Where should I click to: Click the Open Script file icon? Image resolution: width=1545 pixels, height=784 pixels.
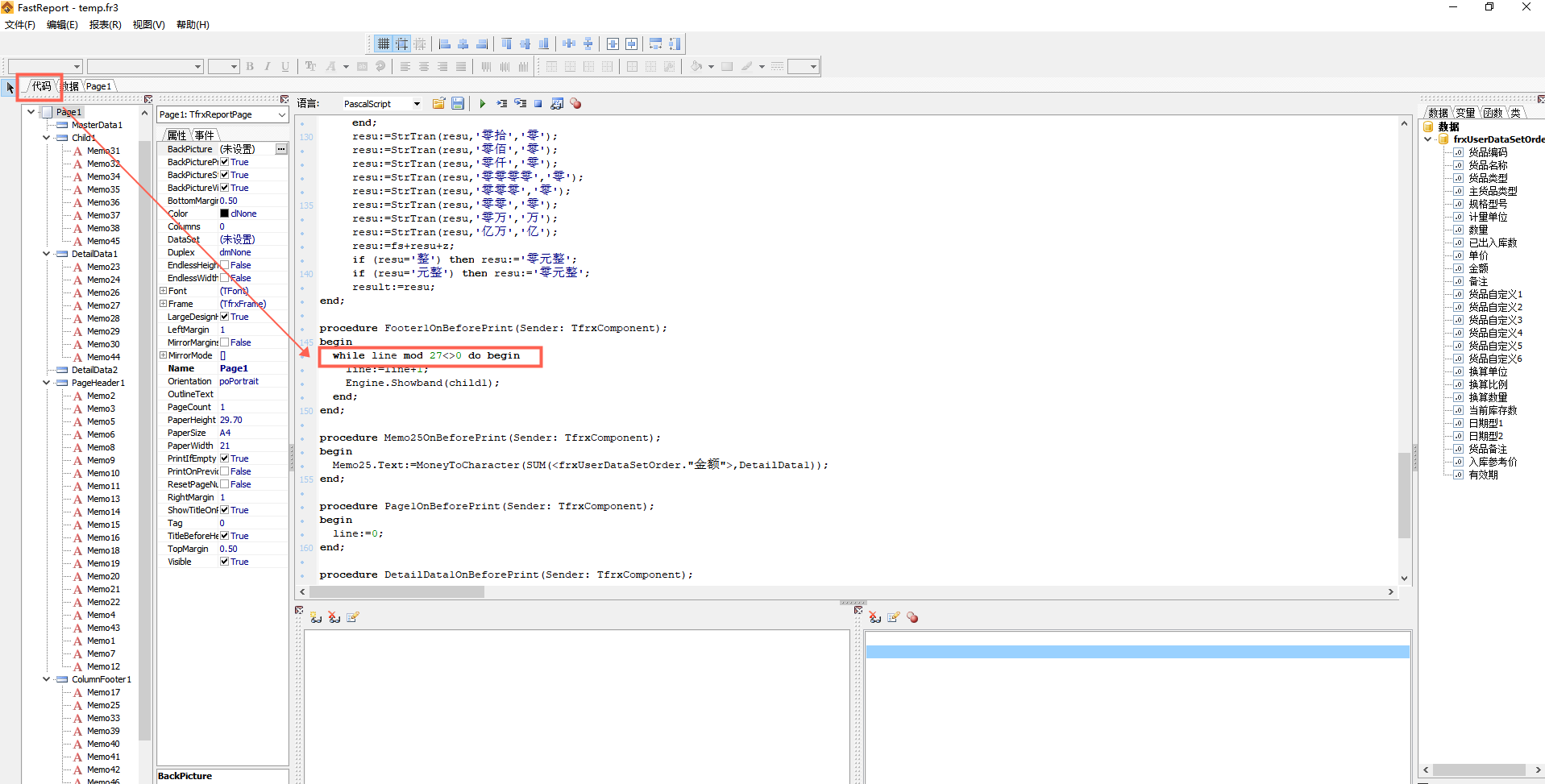[x=438, y=103]
